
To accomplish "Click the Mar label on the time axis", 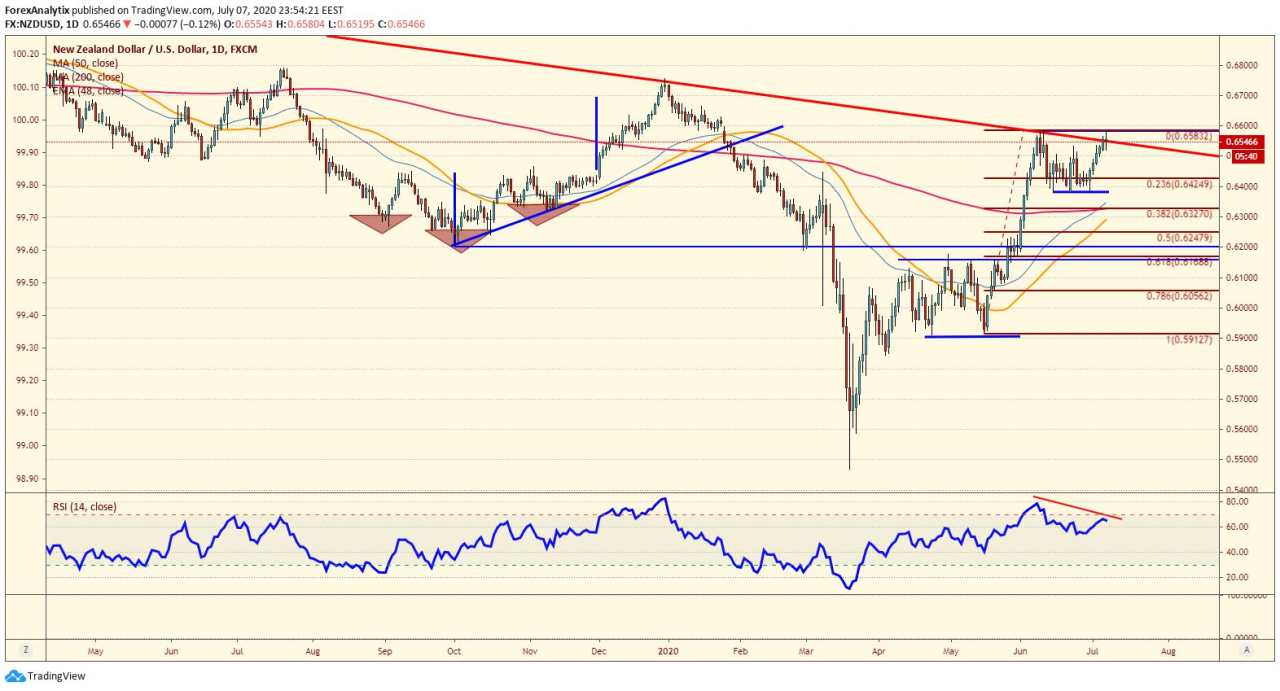I will [806, 650].
